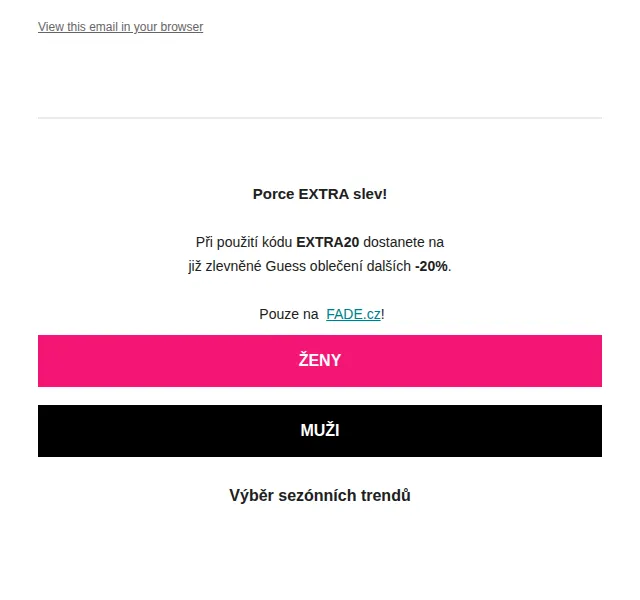The width and height of the screenshot is (640, 600).
Task: Click the bold -20% discount text
Action: coord(431,266)
